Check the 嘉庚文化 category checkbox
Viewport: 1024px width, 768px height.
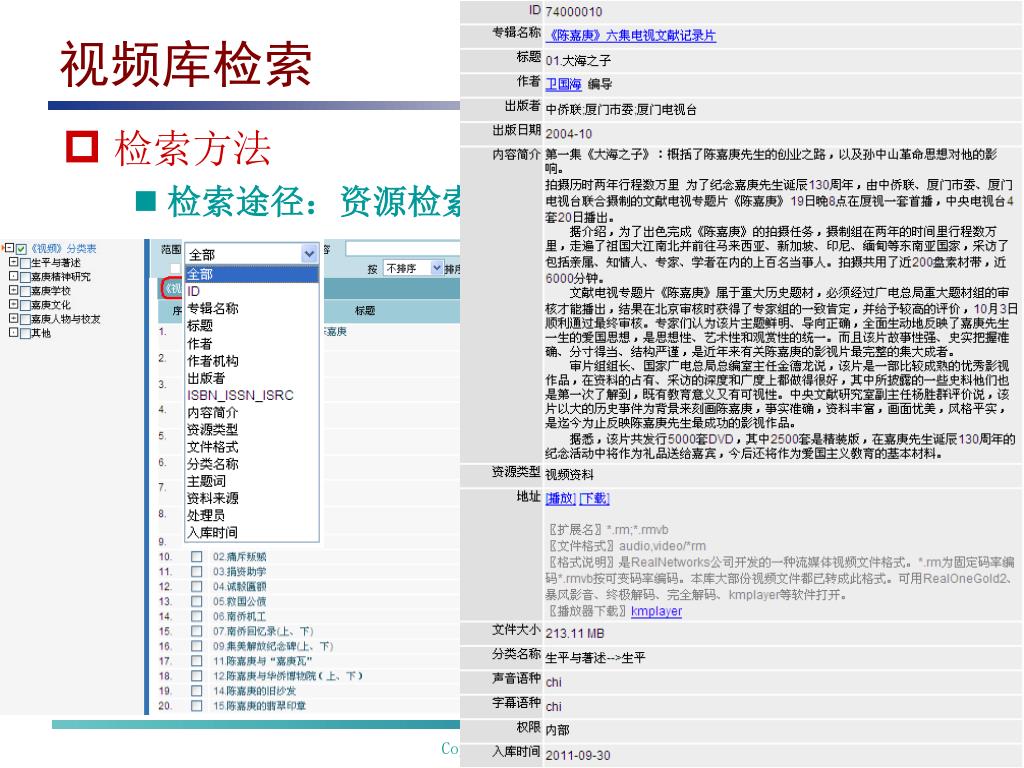pos(25,305)
